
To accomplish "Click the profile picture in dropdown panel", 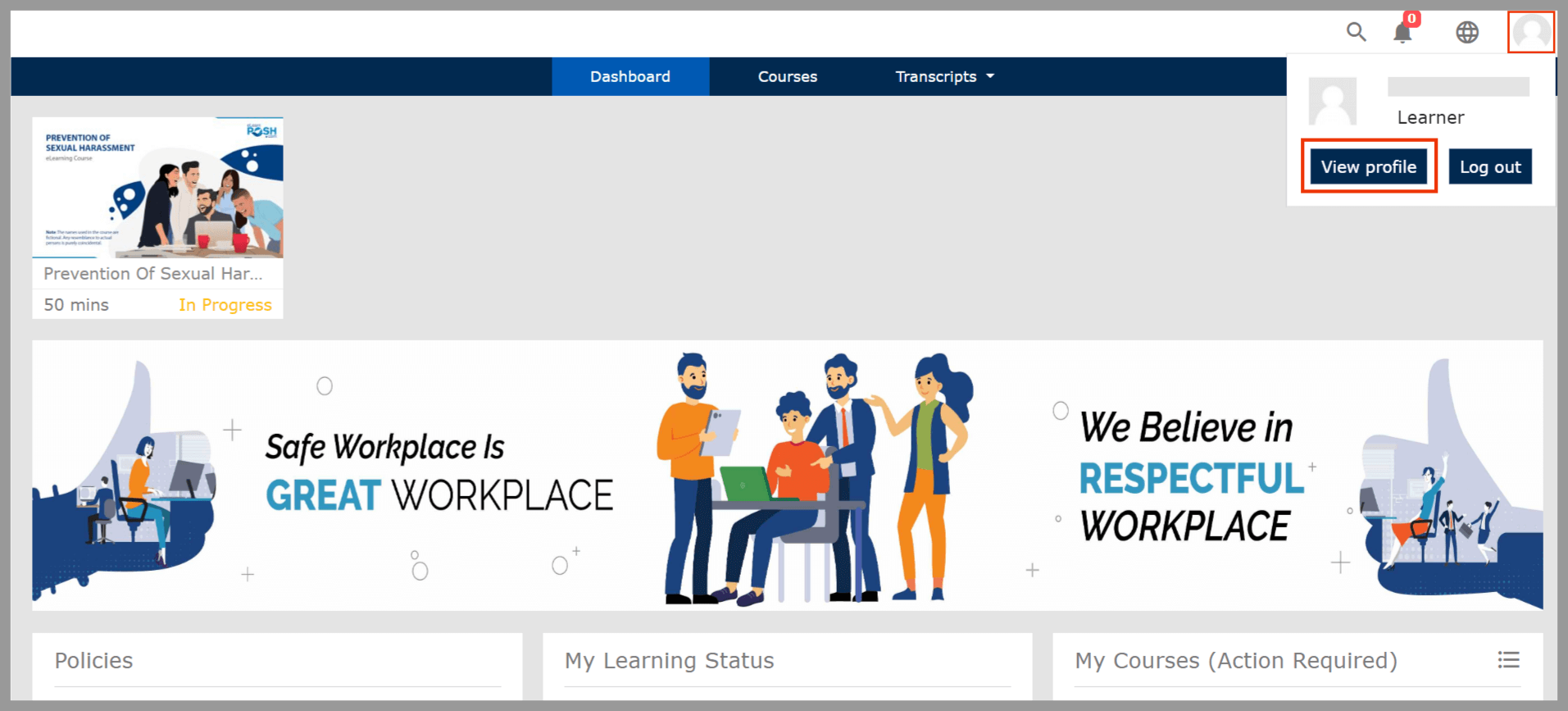I will coord(1332,101).
